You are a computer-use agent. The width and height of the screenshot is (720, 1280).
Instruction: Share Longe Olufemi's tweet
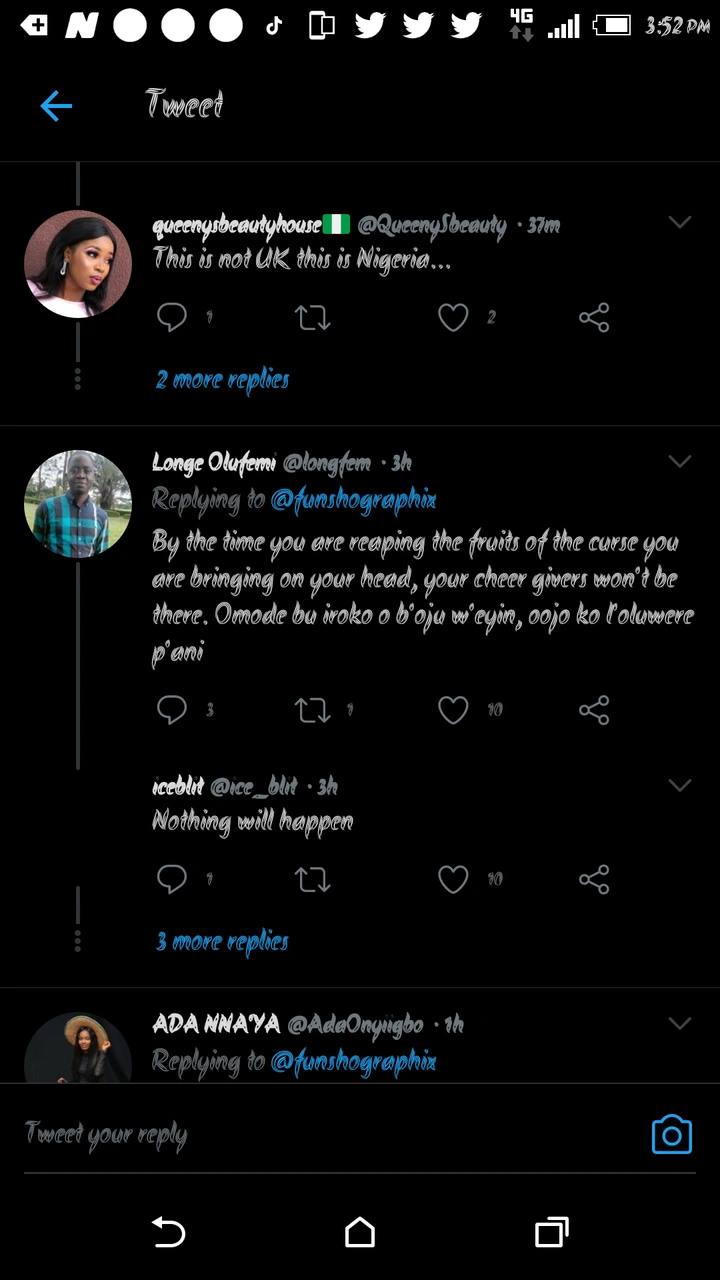594,710
